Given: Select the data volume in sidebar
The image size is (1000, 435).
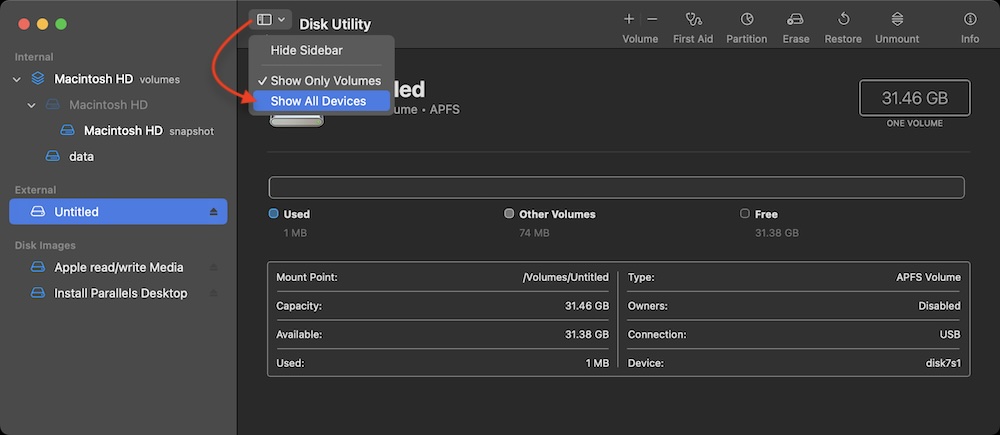Looking at the screenshot, I should click(x=81, y=157).
